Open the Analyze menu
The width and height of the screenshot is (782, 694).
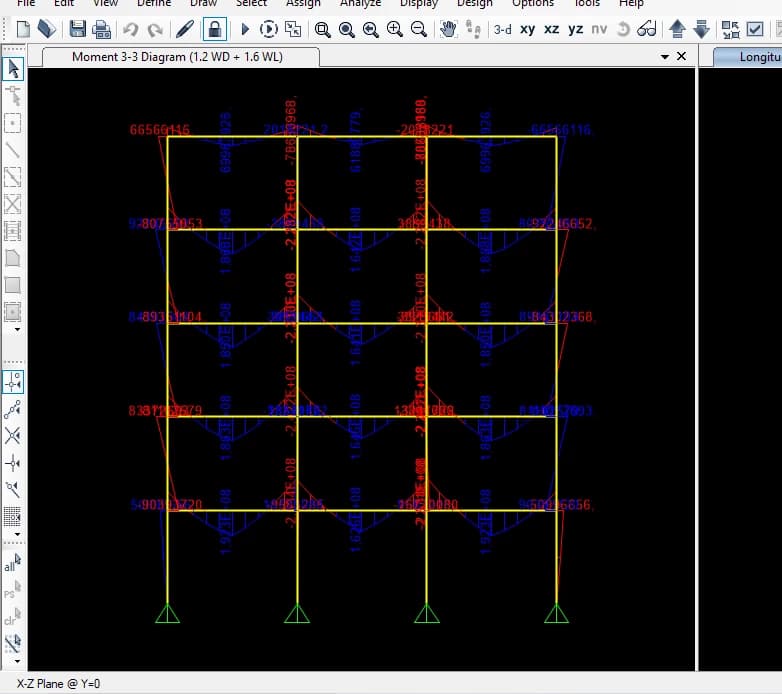[361, 3]
